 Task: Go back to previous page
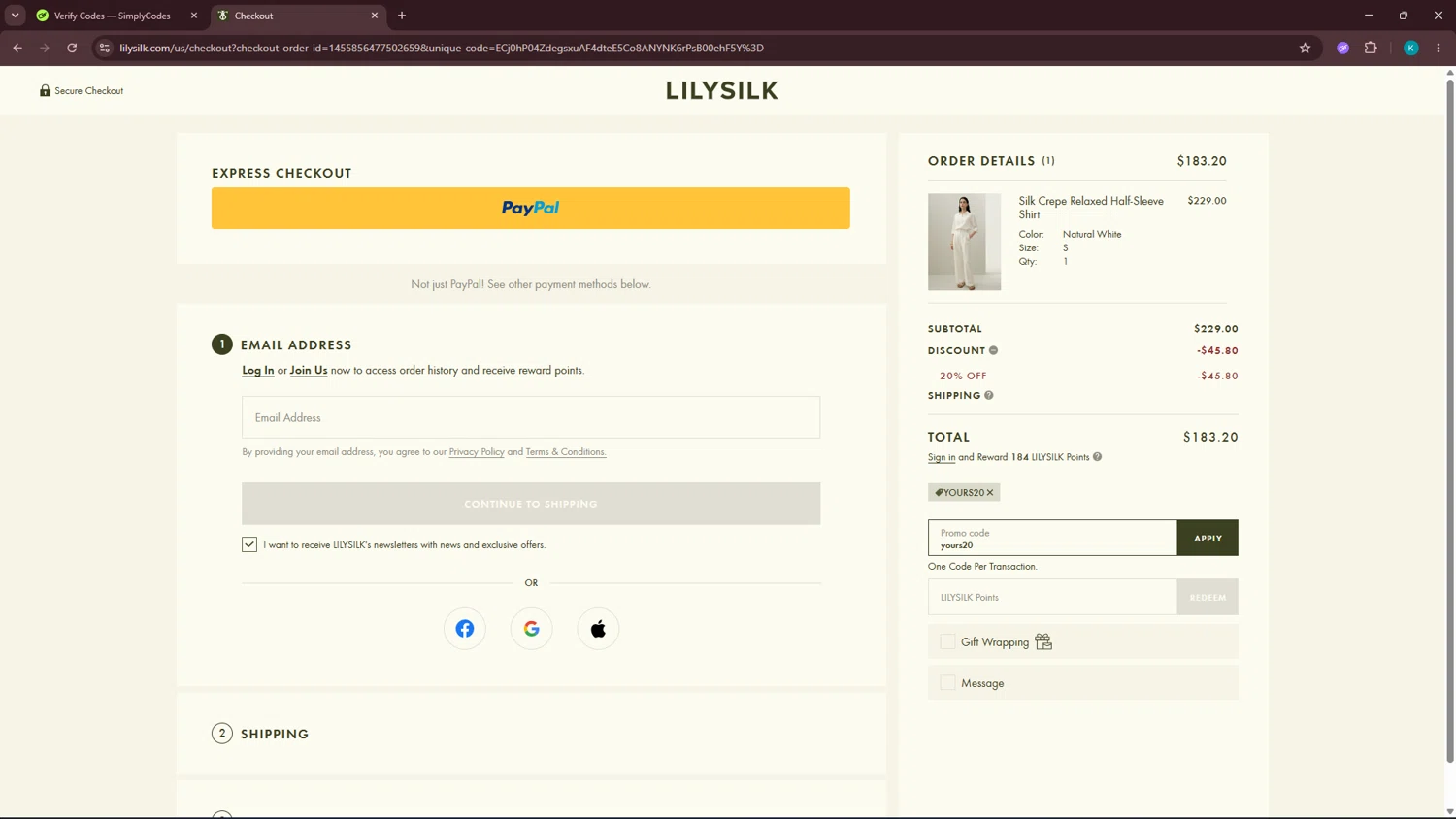(x=17, y=48)
